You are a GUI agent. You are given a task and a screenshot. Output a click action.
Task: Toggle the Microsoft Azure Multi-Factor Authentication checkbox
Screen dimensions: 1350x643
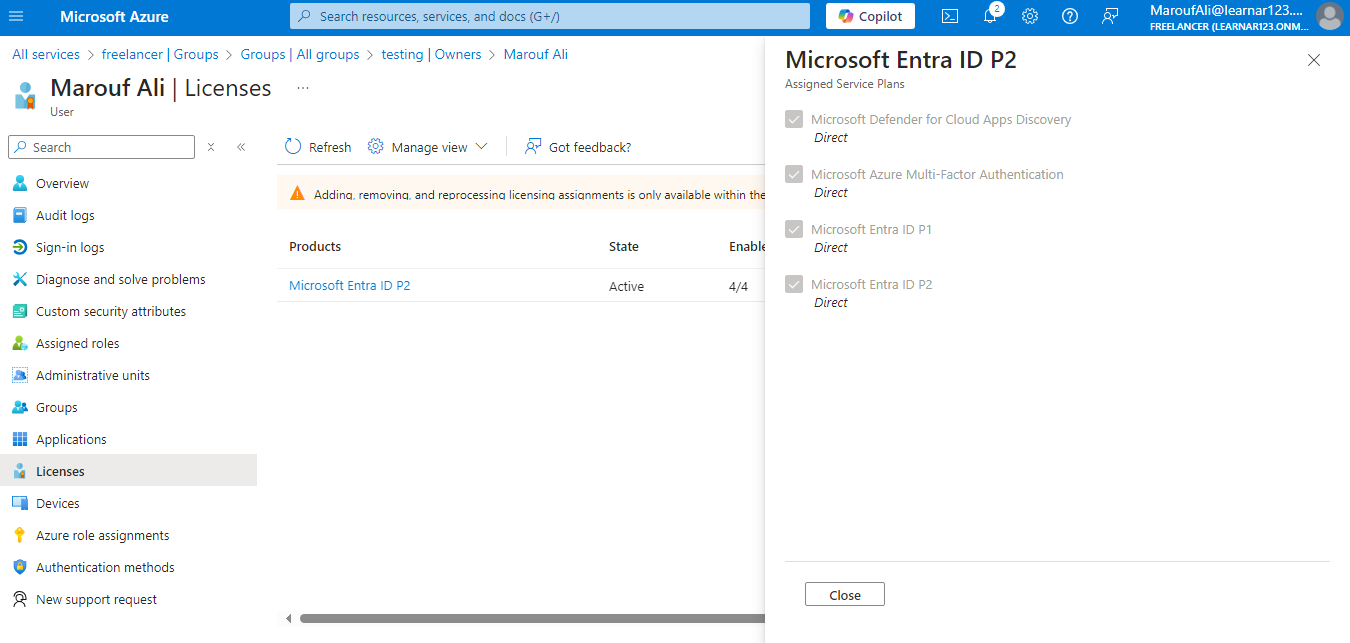pyautogui.click(x=793, y=173)
